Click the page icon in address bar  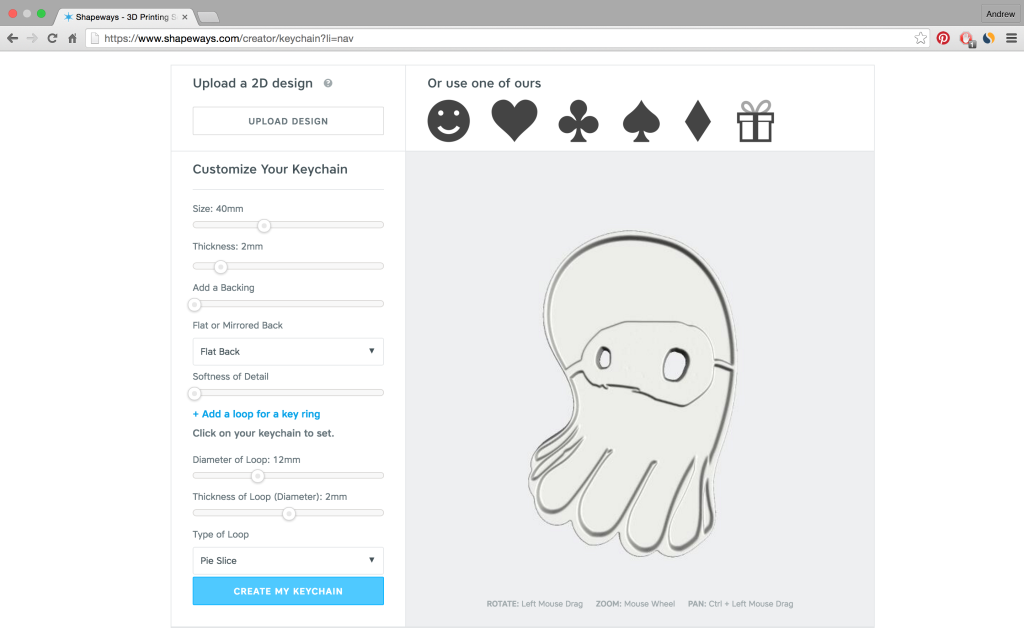point(95,39)
